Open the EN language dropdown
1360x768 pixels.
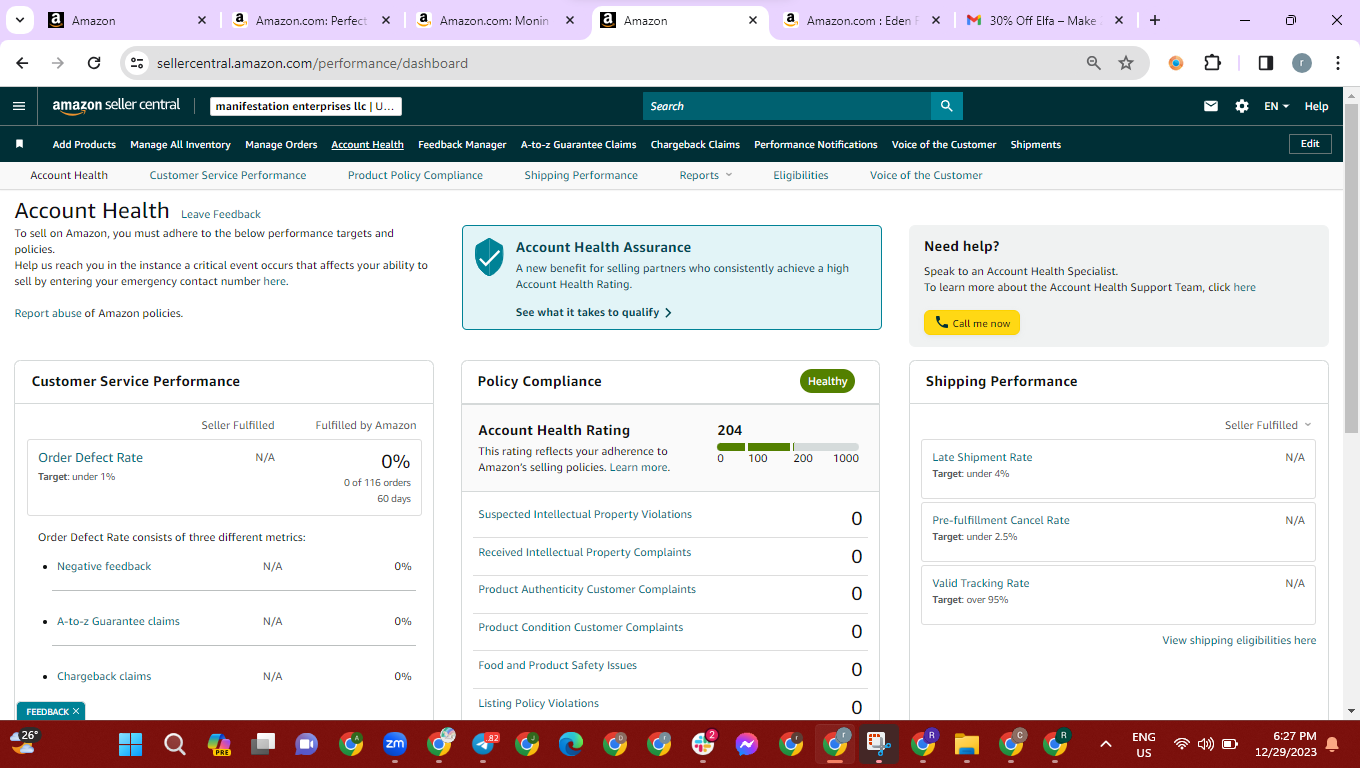[1277, 106]
